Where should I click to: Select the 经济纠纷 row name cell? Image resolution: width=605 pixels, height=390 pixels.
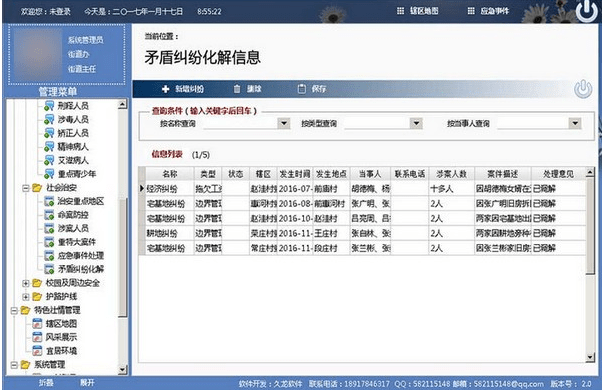tap(169, 189)
